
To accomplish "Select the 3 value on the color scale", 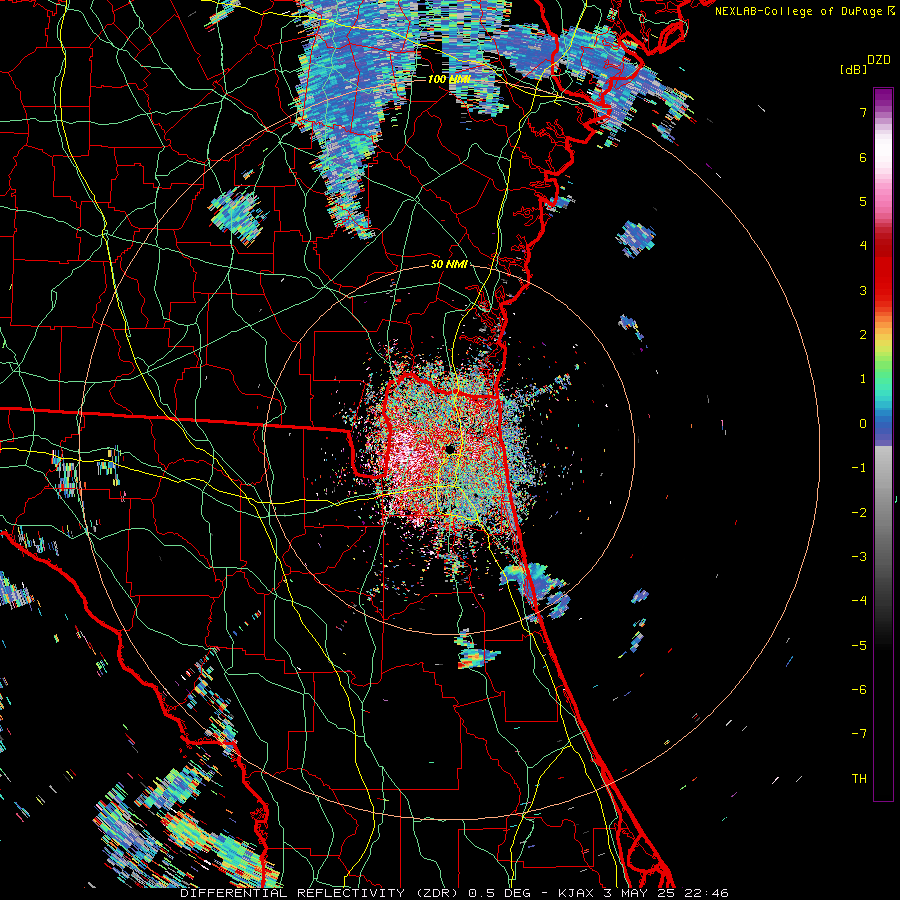I will coord(863,290).
